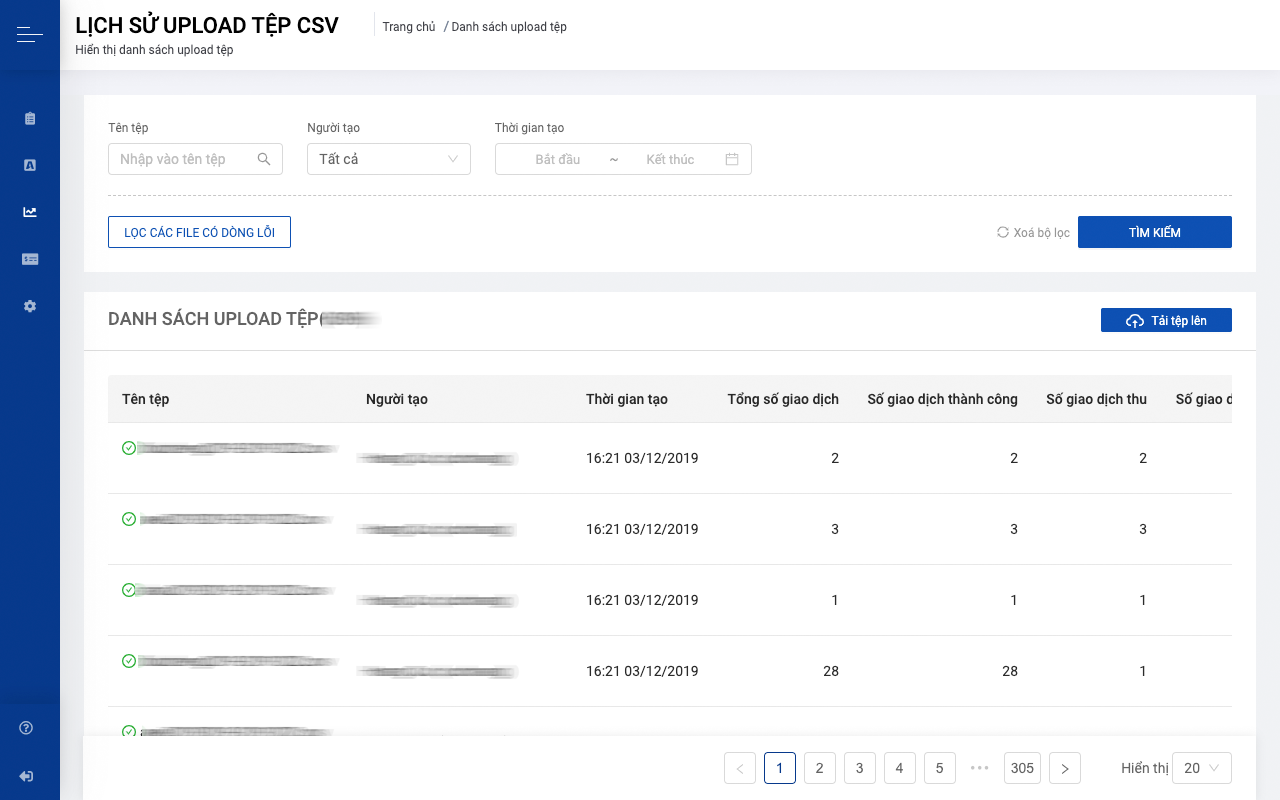Click the Tên tệp input field
The width and height of the screenshot is (1280, 800).
195,159
